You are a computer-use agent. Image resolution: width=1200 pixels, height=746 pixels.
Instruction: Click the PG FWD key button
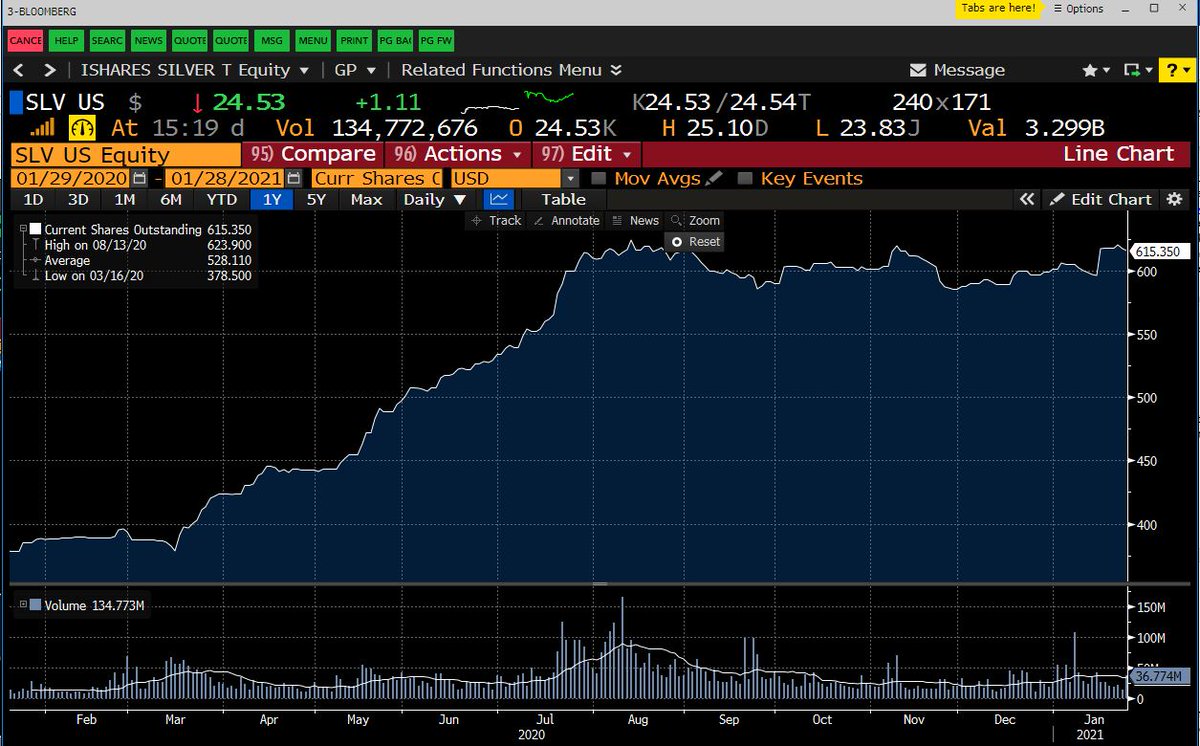click(x=436, y=41)
